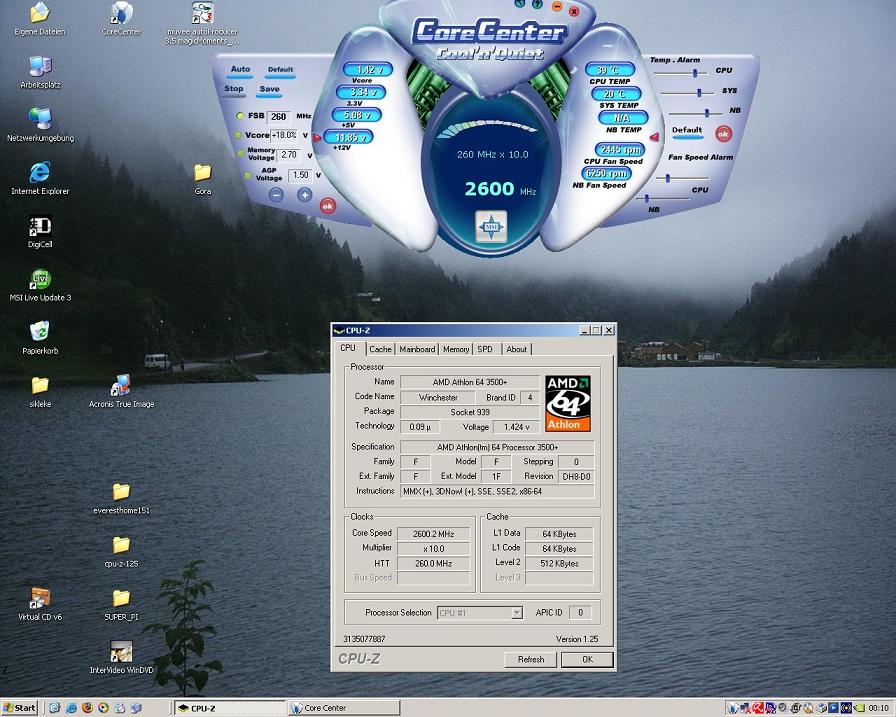Click the Start button on taskbar
The image size is (896, 717).
point(19,708)
